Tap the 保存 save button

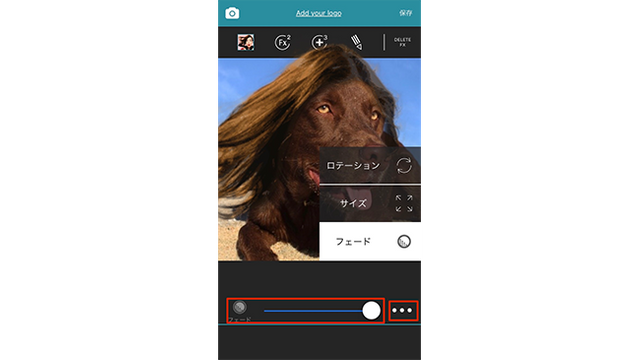[405, 13]
